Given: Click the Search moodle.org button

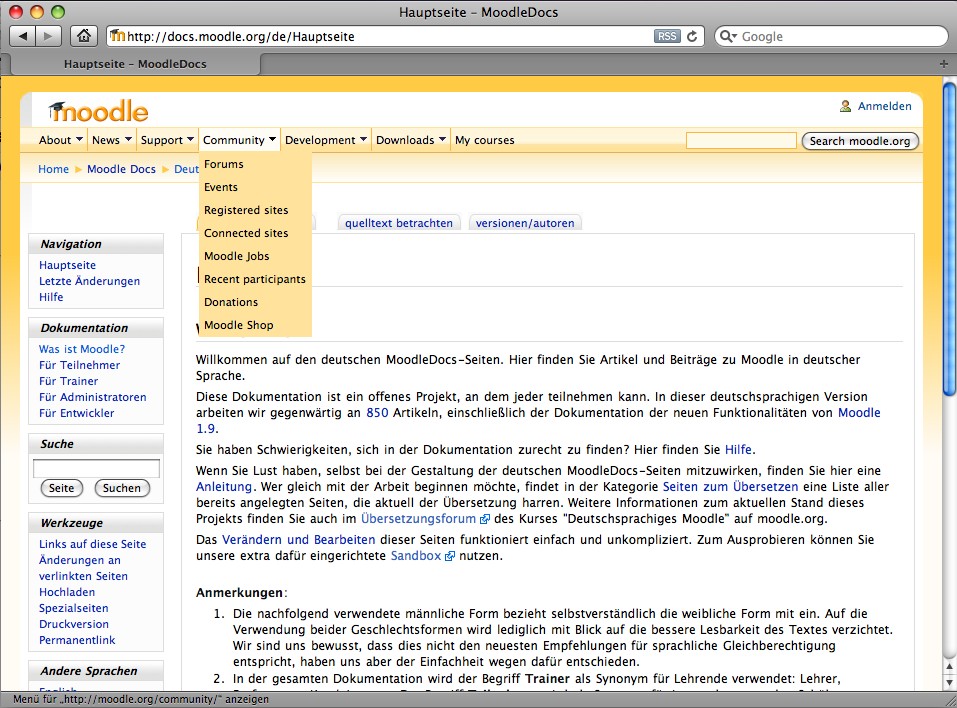Looking at the screenshot, I should click(860, 141).
